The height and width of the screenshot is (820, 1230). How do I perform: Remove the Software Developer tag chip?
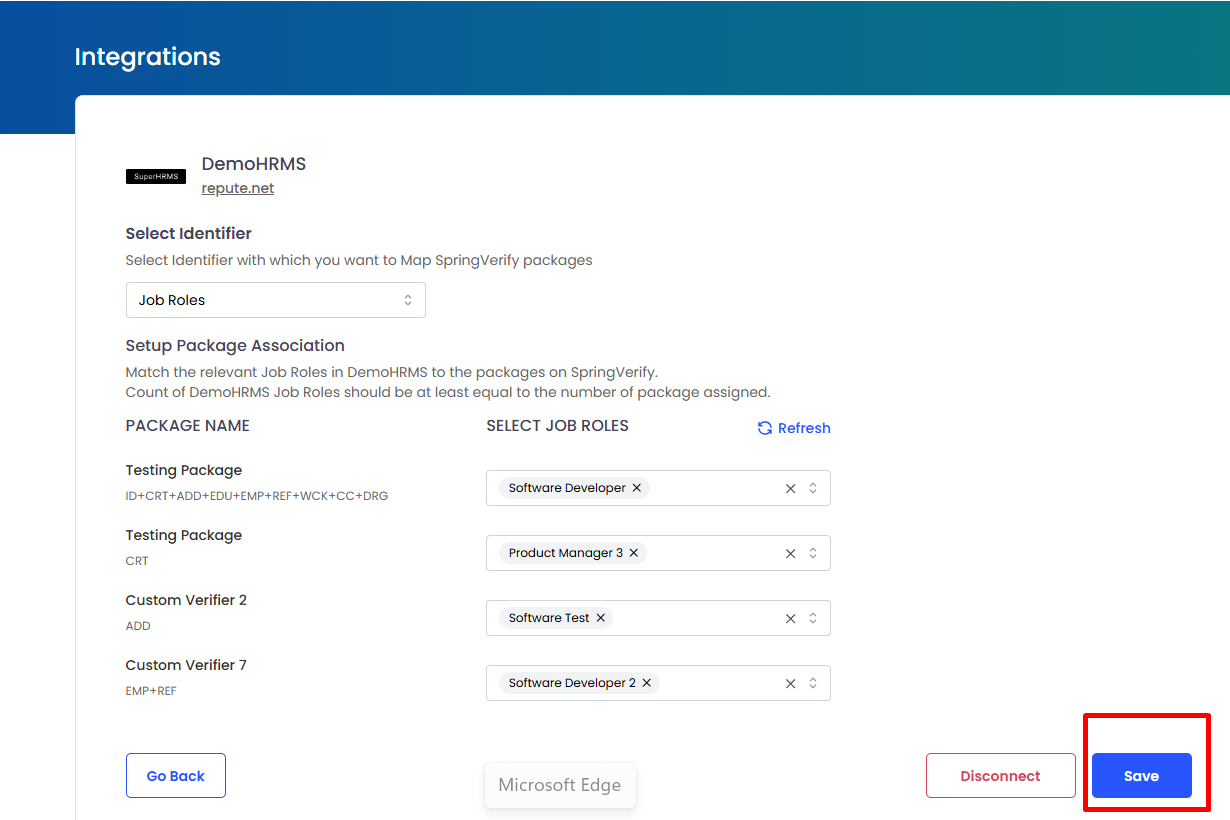click(x=637, y=488)
